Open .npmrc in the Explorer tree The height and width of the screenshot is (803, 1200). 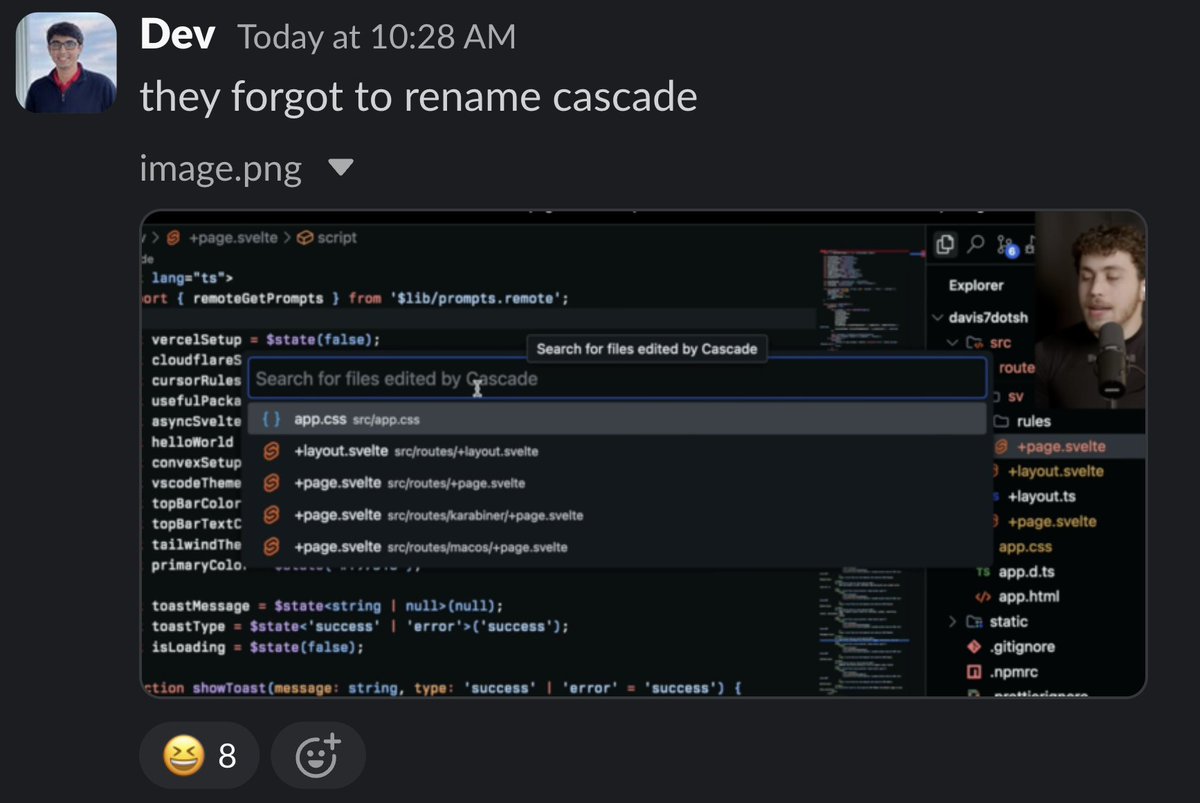point(1014,672)
